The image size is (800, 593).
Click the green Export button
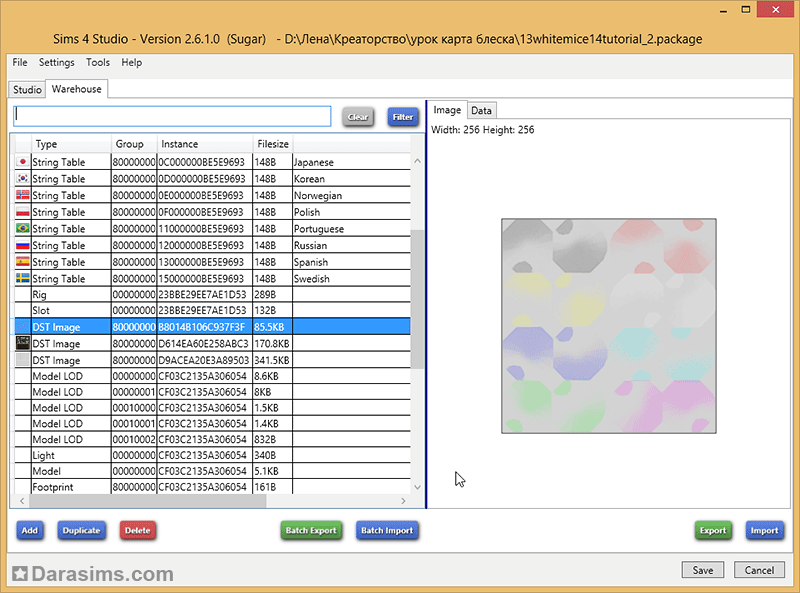pyautogui.click(x=713, y=530)
